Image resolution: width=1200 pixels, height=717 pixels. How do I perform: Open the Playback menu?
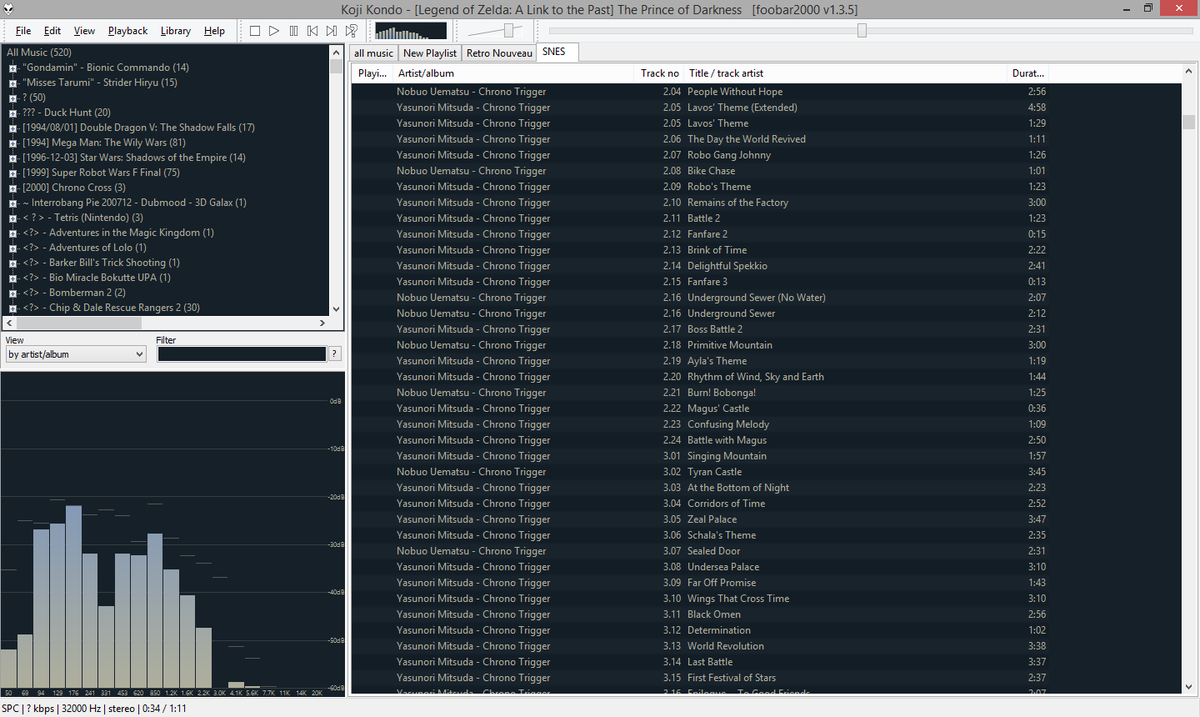pyautogui.click(x=128, y=31)
